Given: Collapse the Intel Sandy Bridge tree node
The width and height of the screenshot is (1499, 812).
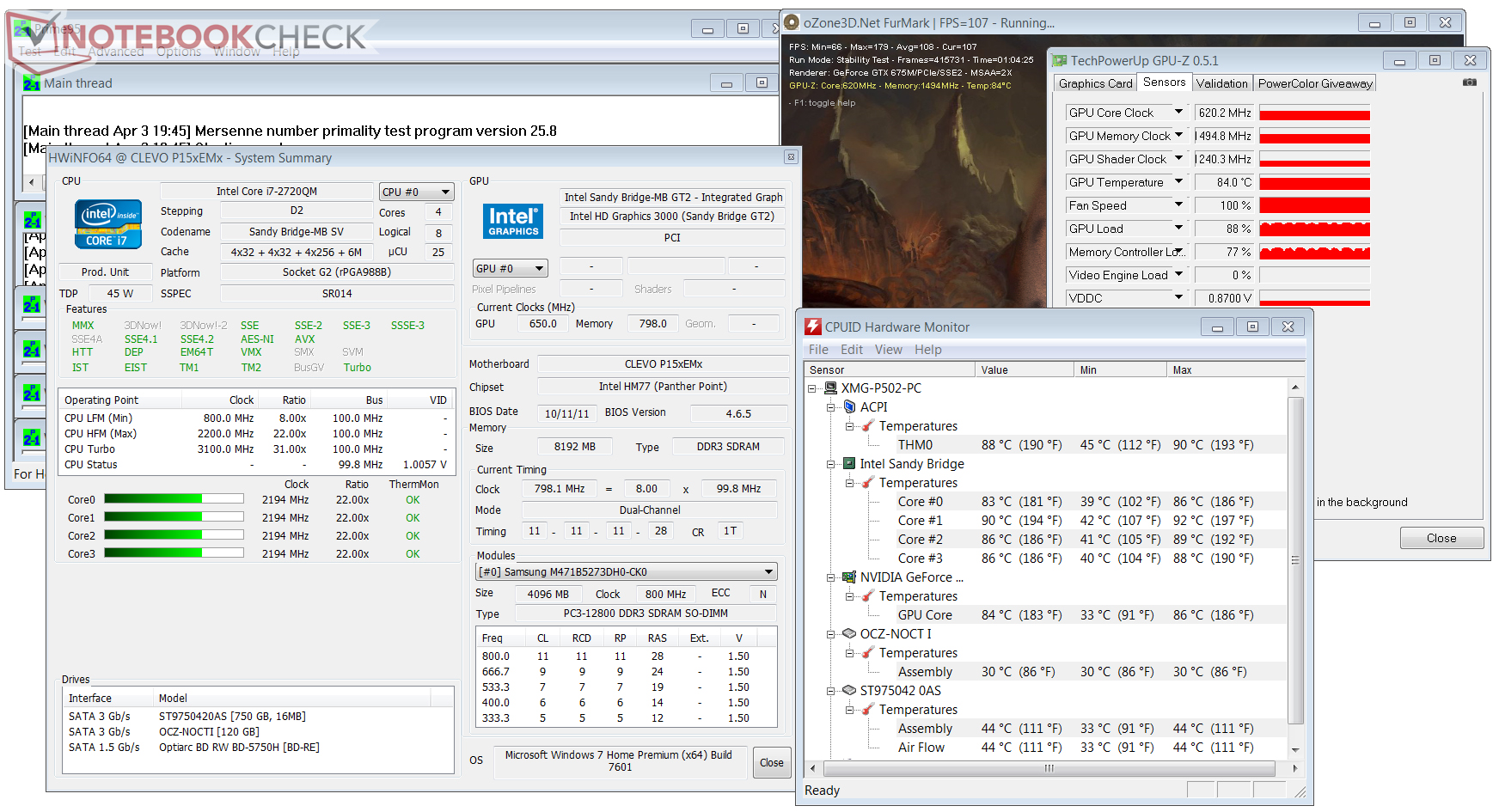Looking at the screenshot, I should 831,464.
